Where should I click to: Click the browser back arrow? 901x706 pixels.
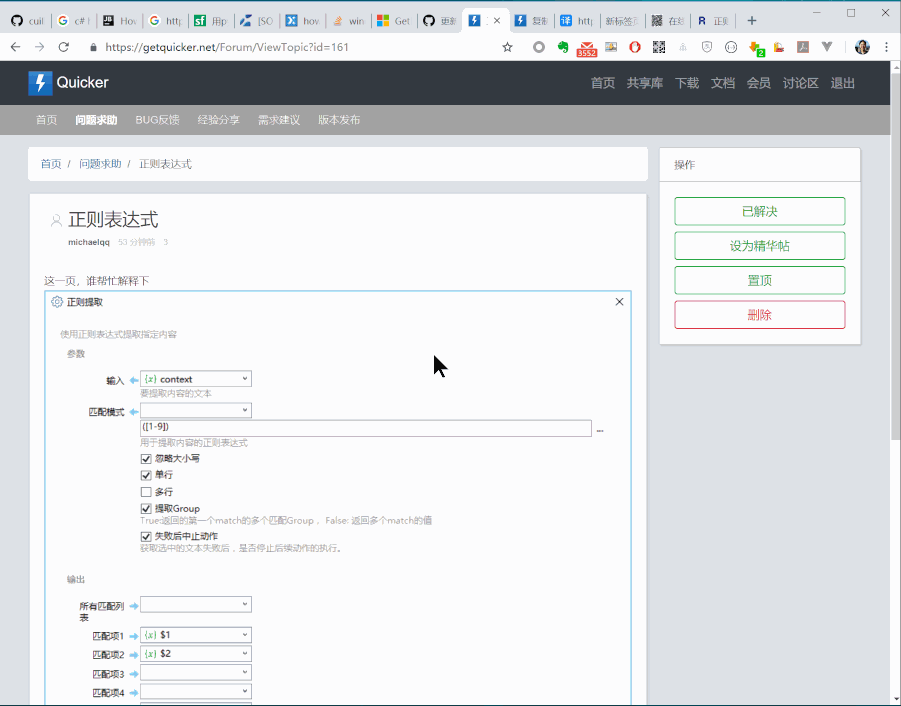(x=15, y=46)
